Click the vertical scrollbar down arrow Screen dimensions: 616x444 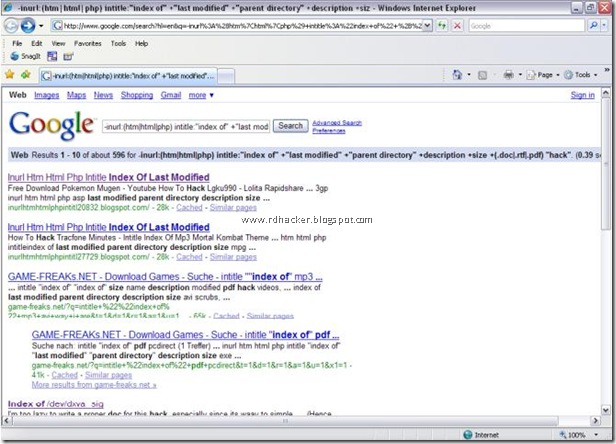coord(606,410)
